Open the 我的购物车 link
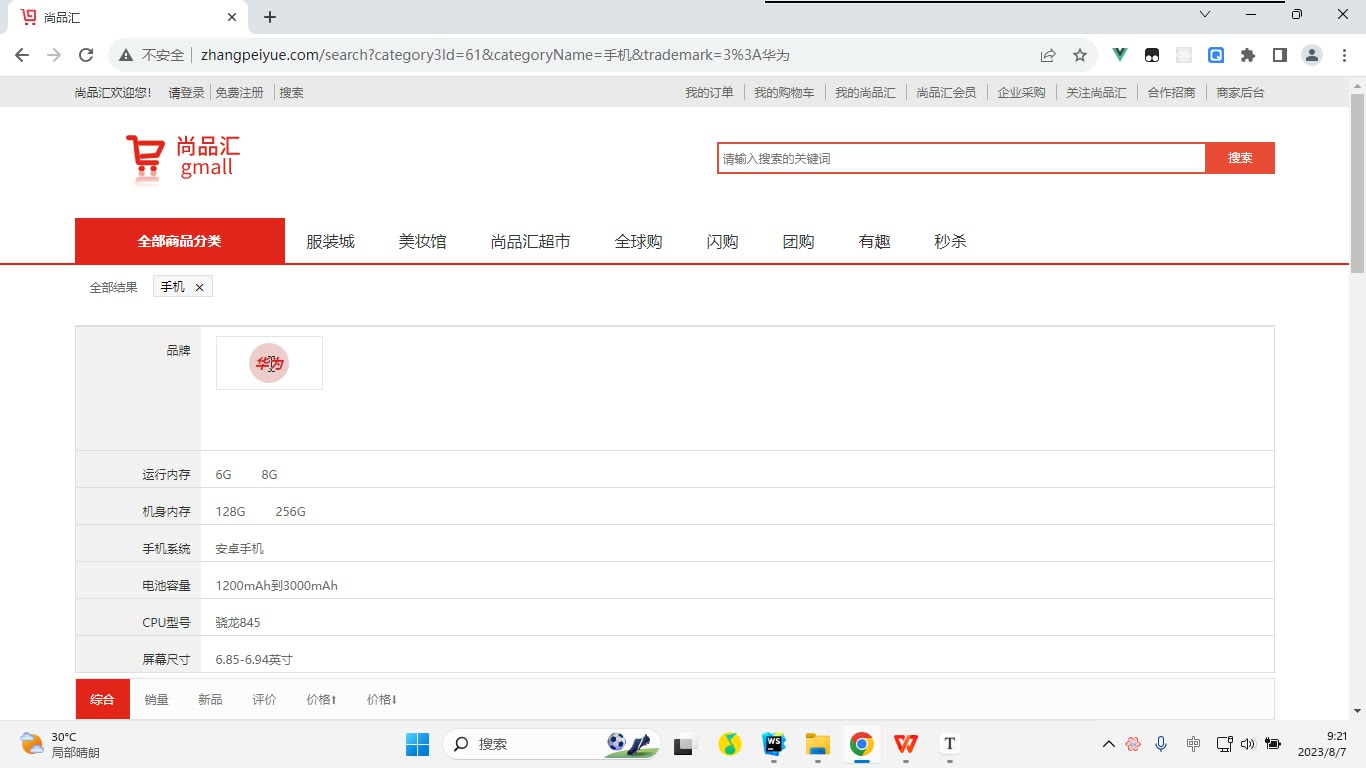 [784, 92]
